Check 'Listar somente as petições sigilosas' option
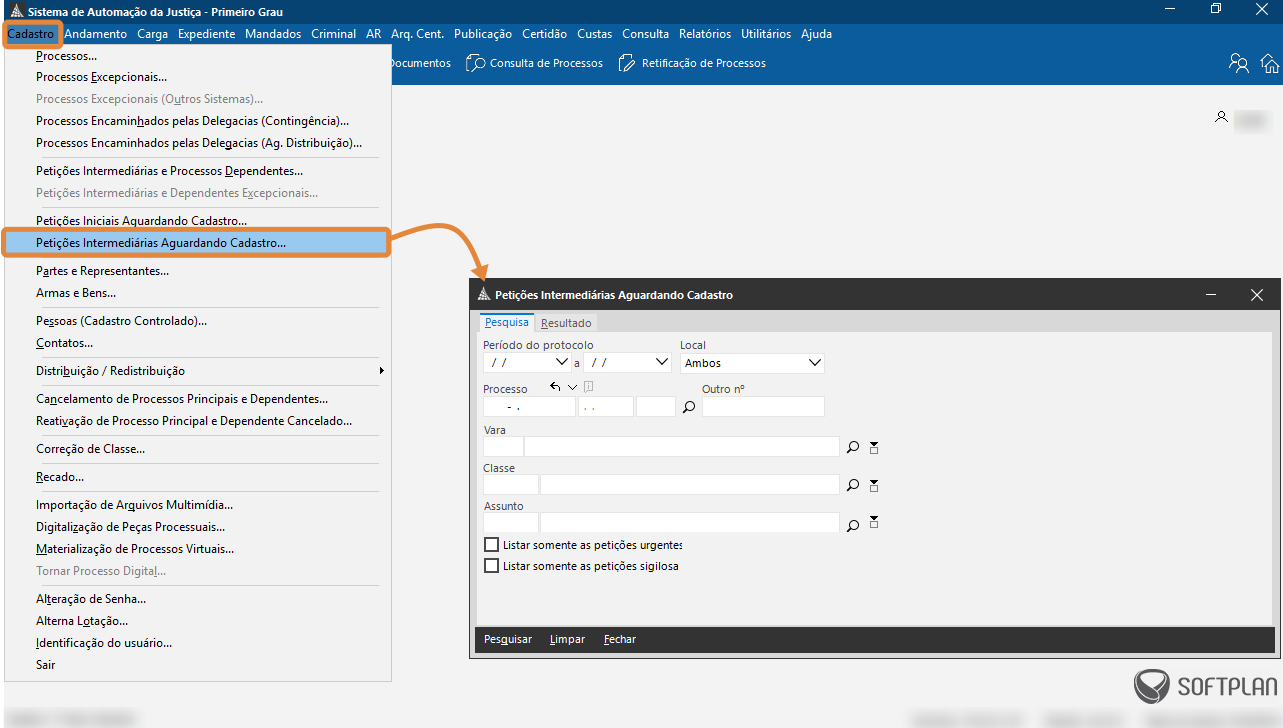This screenshot has height=728, width=1283. 491,566
